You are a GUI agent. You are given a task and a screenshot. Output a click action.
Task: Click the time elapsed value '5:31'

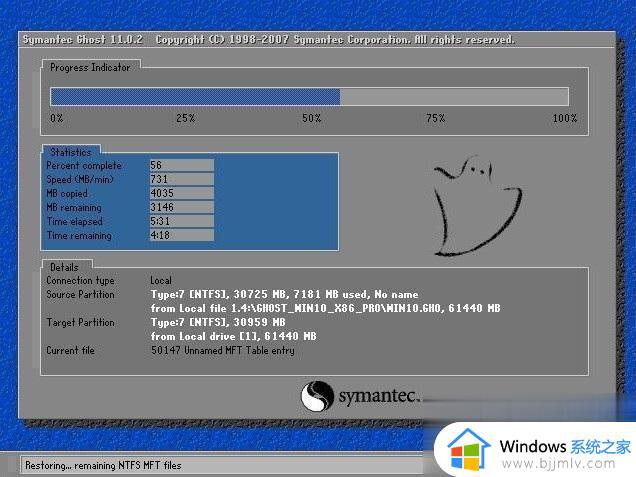click(x=182, y=221)
